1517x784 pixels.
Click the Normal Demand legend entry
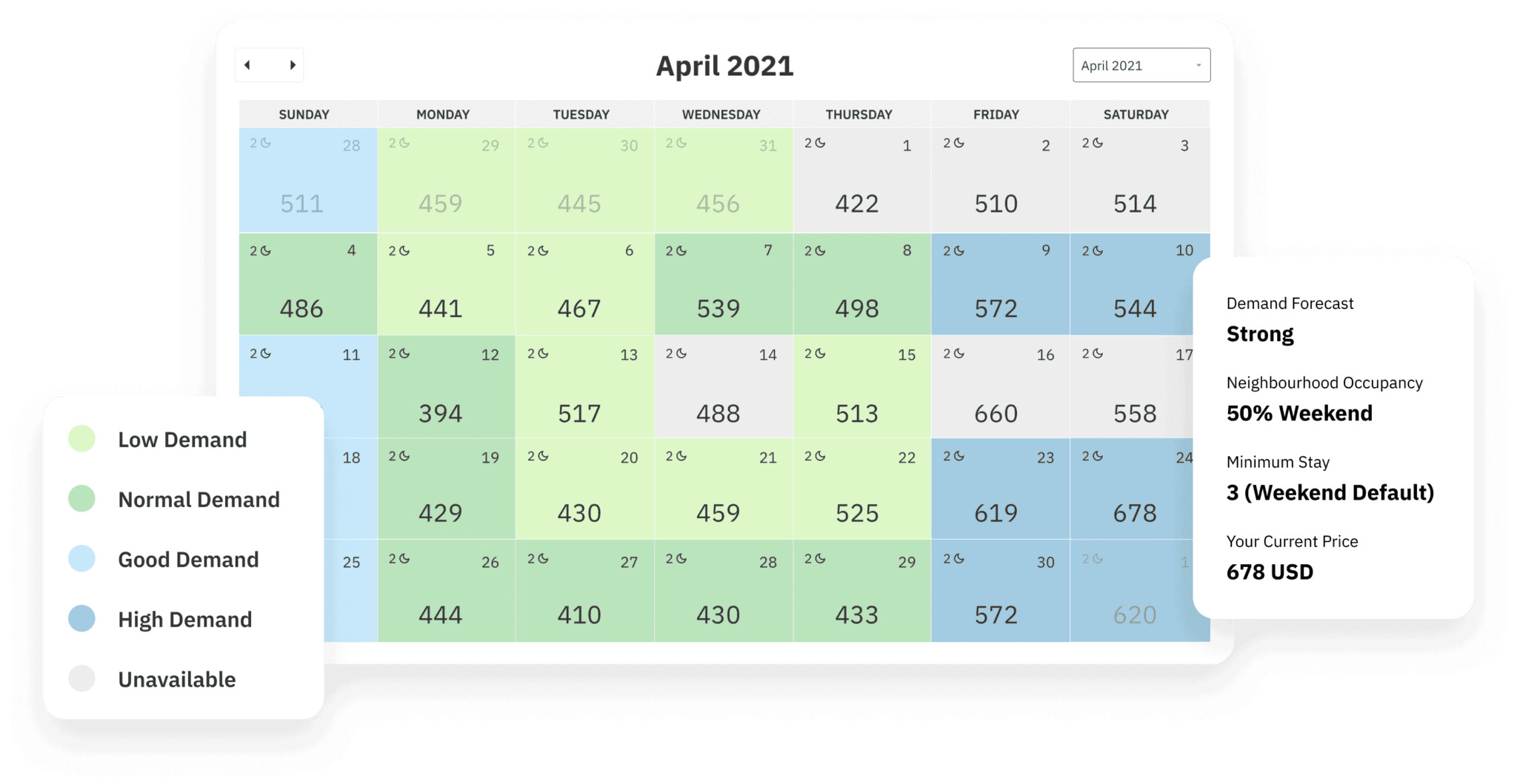tap(198, 499)
